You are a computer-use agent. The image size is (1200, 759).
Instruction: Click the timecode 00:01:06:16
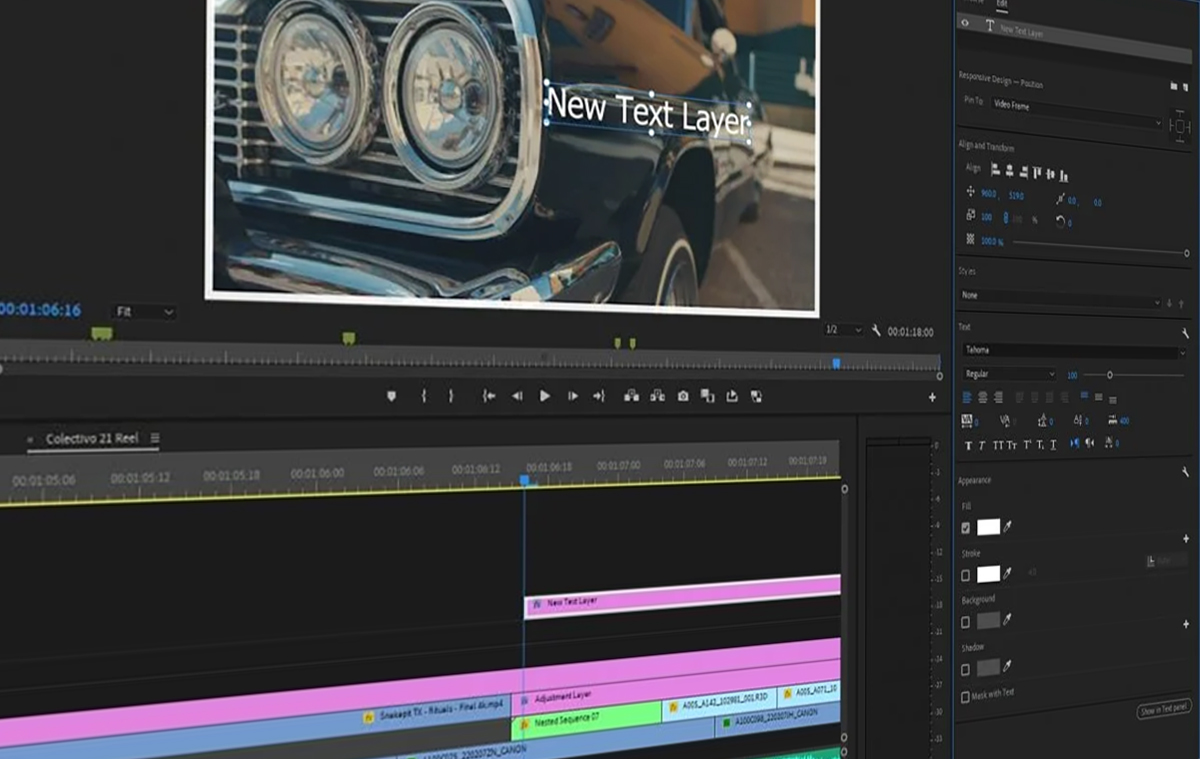click(x=38, y=310)
